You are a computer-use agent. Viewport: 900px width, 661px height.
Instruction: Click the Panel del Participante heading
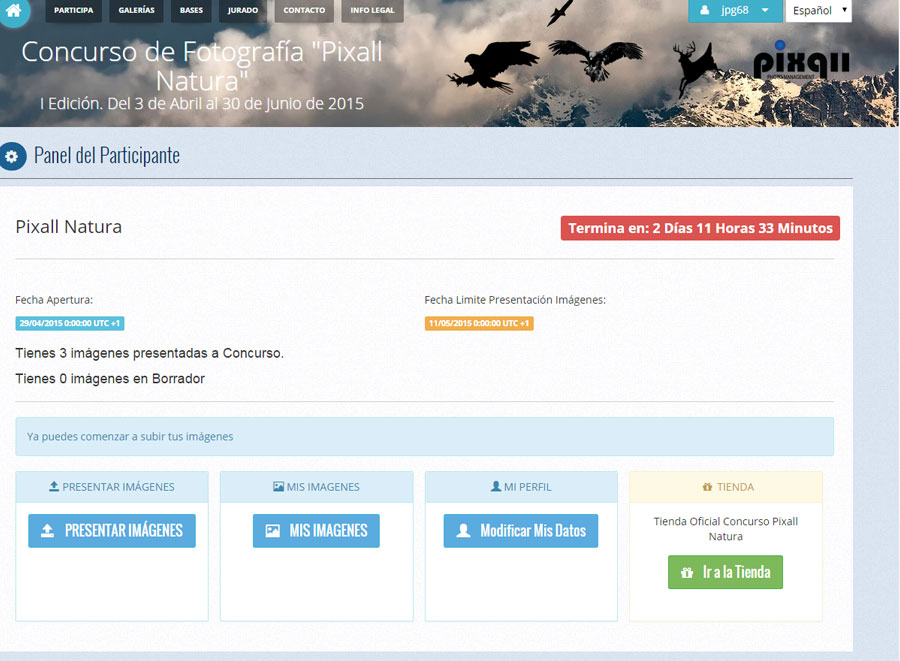(107, 155)
